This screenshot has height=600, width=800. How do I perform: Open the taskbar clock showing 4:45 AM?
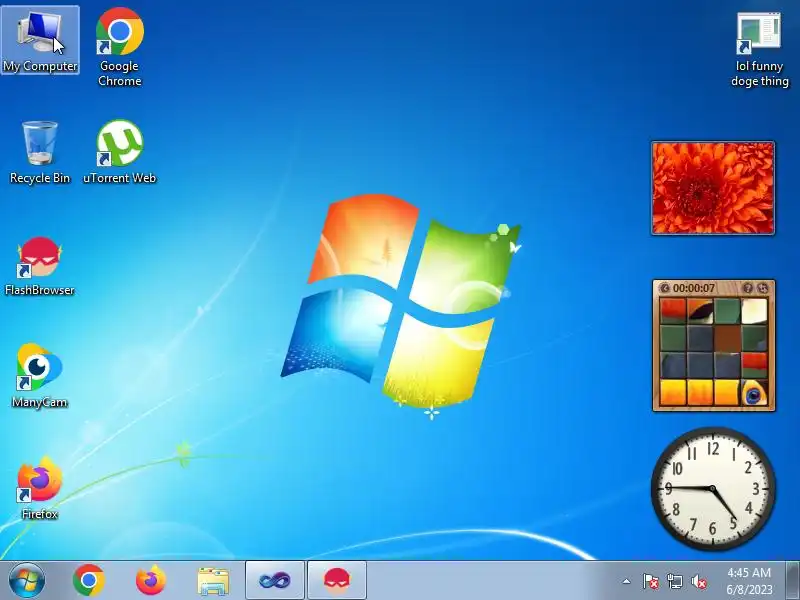pos(749,581)
